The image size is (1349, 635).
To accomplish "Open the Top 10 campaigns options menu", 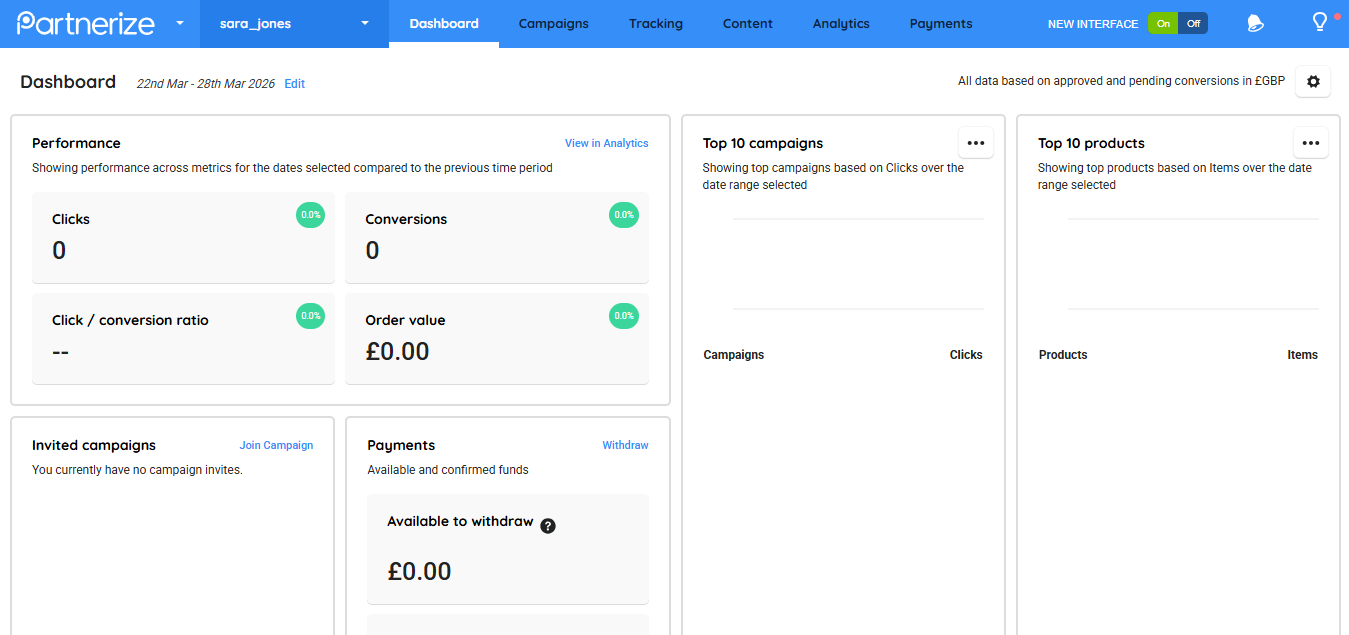I will point(976,143).
